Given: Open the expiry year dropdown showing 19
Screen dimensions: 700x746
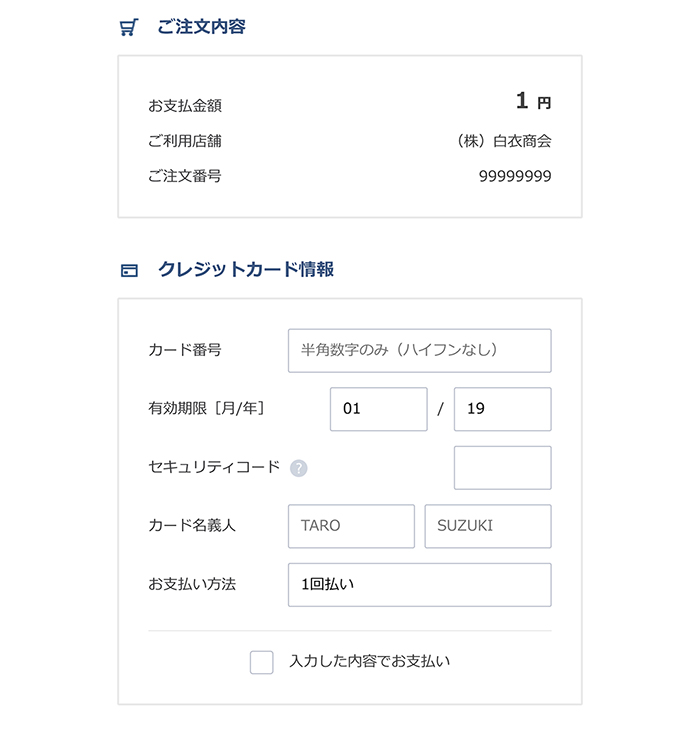Looking at the screenshot, I should (503, 409).
